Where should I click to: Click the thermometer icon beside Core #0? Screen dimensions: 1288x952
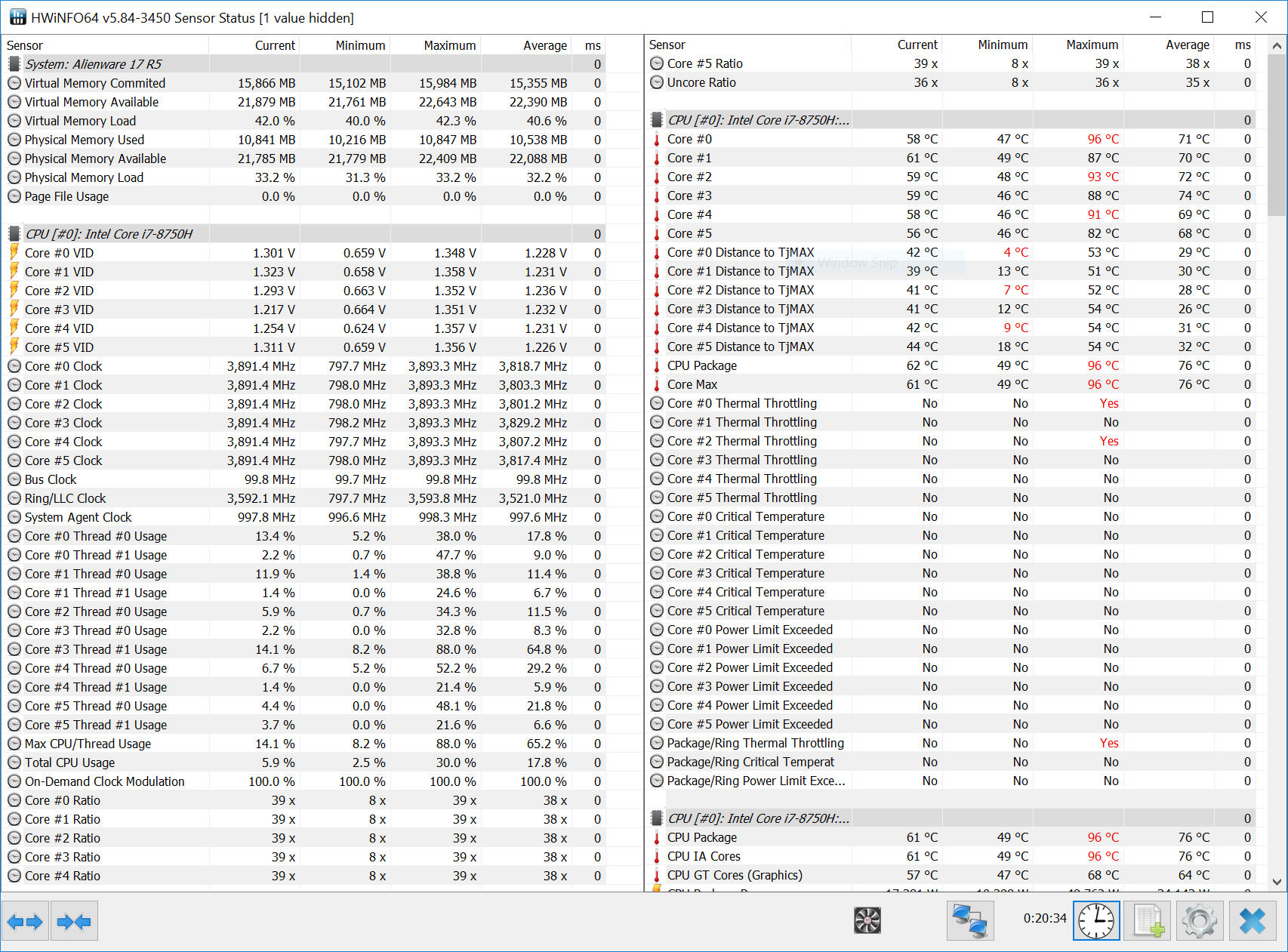pos(657,139)
